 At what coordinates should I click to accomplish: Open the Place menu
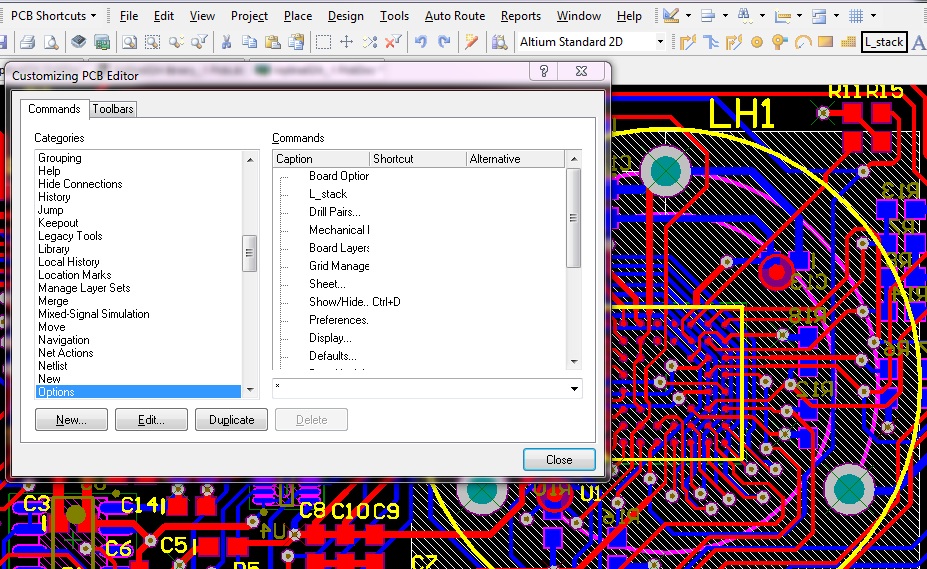click(x=297, y=16)
